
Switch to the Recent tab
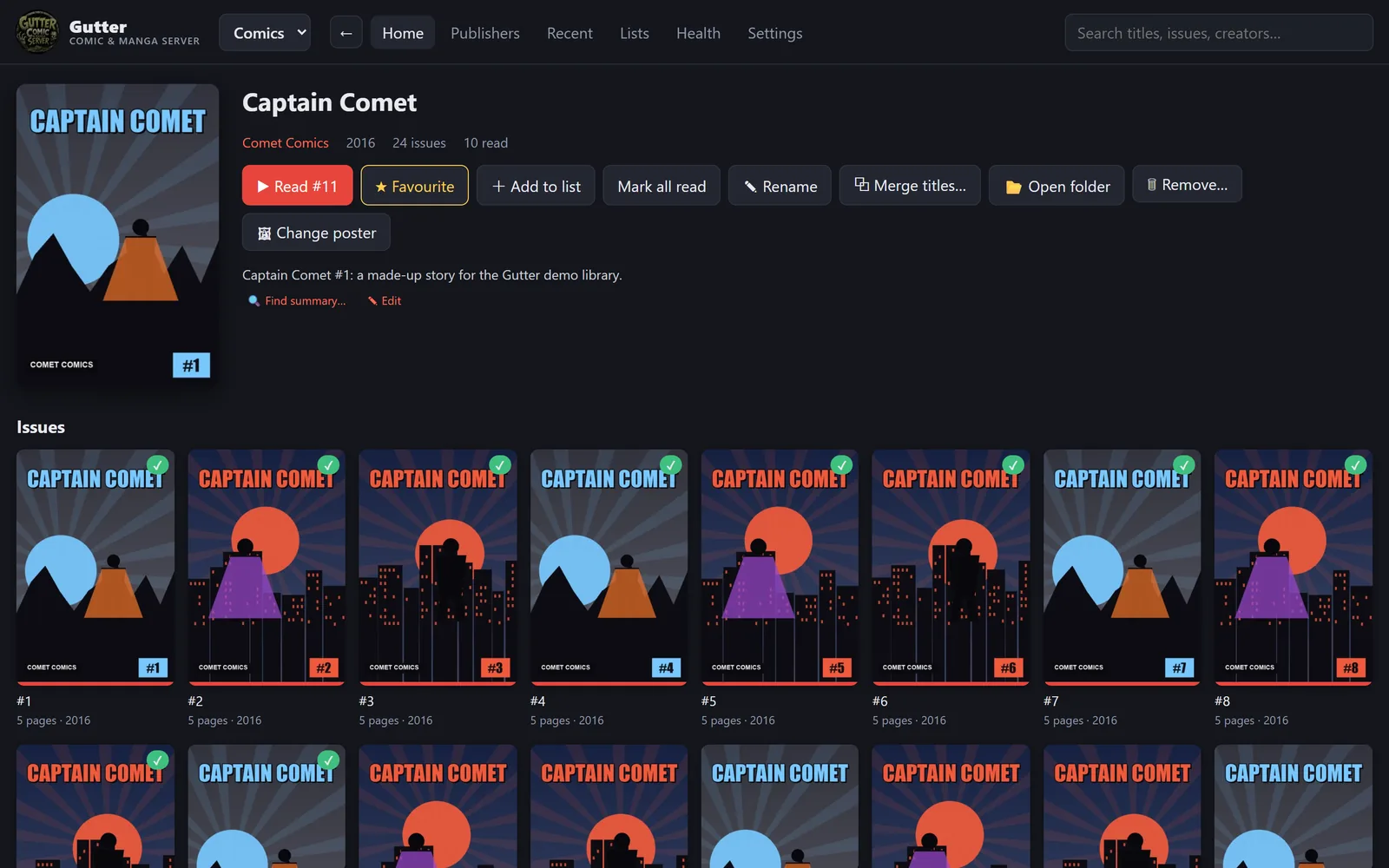pos(569,33)
